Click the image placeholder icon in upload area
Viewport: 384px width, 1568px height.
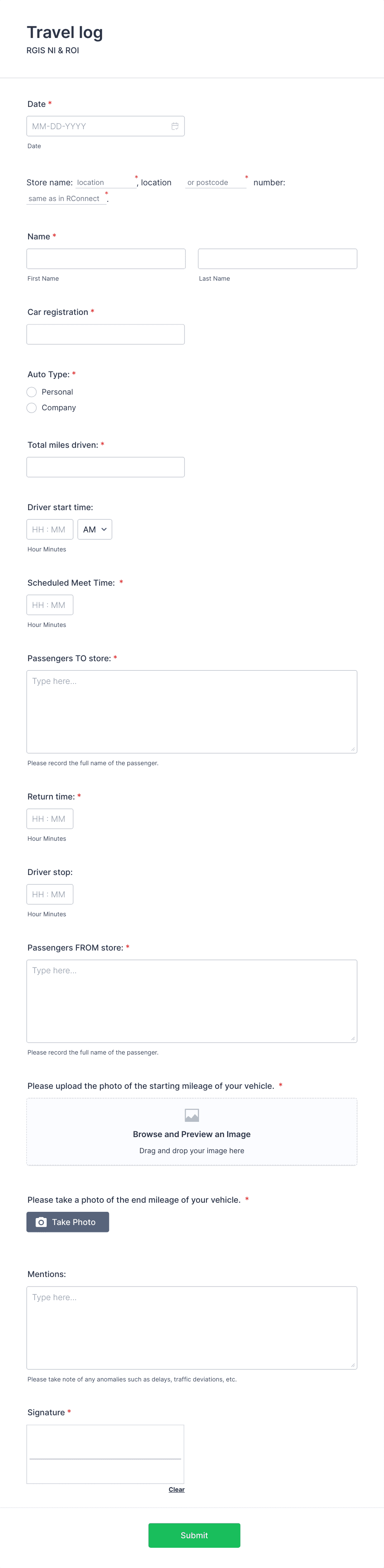coord(192,1115)
